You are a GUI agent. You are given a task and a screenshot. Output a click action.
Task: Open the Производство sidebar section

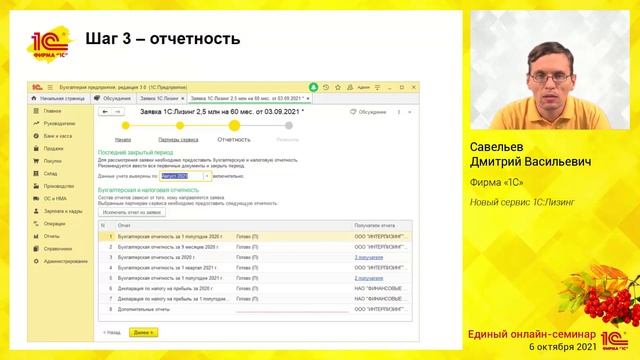[x=59, y=186]
